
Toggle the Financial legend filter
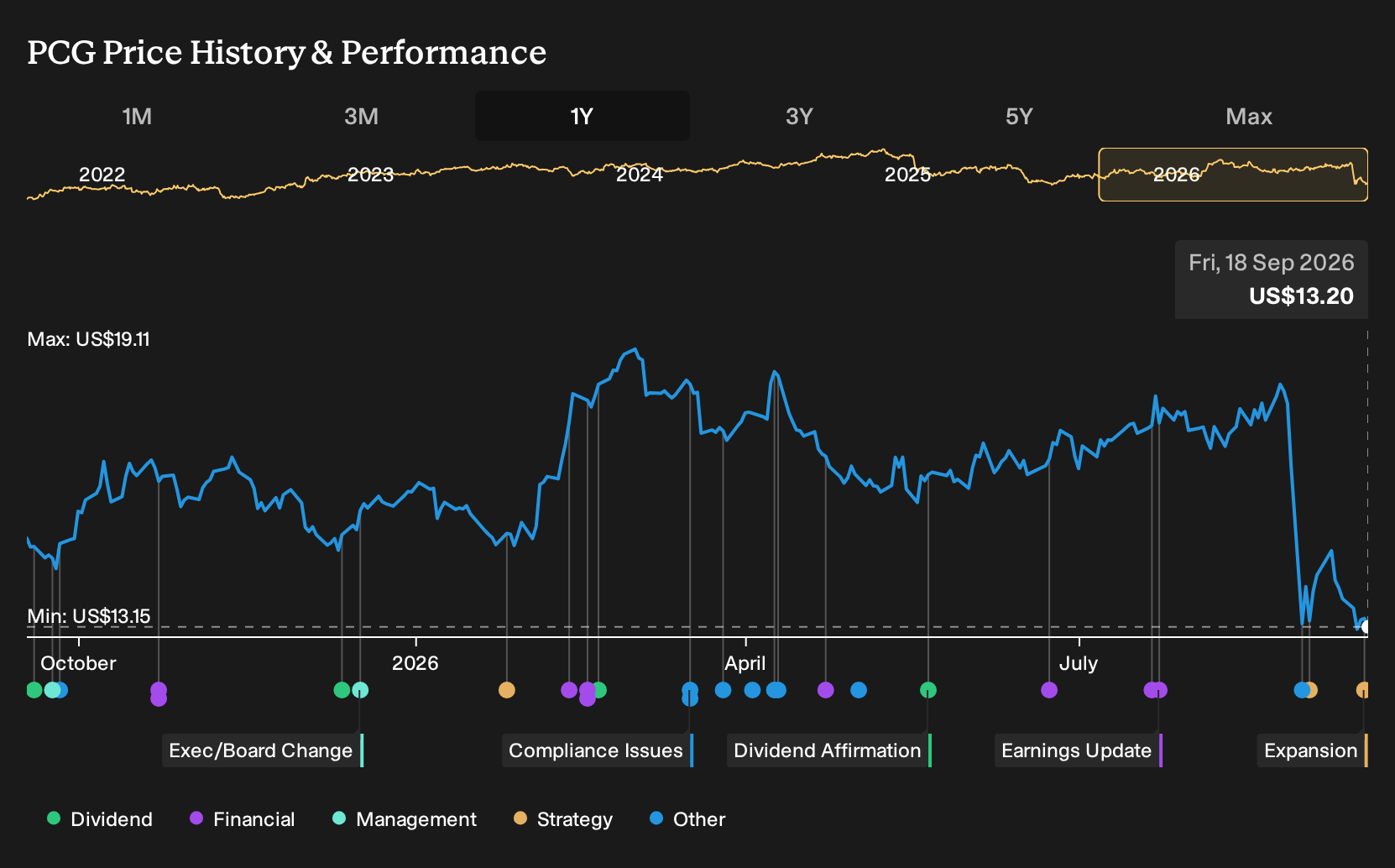point(243,819)
